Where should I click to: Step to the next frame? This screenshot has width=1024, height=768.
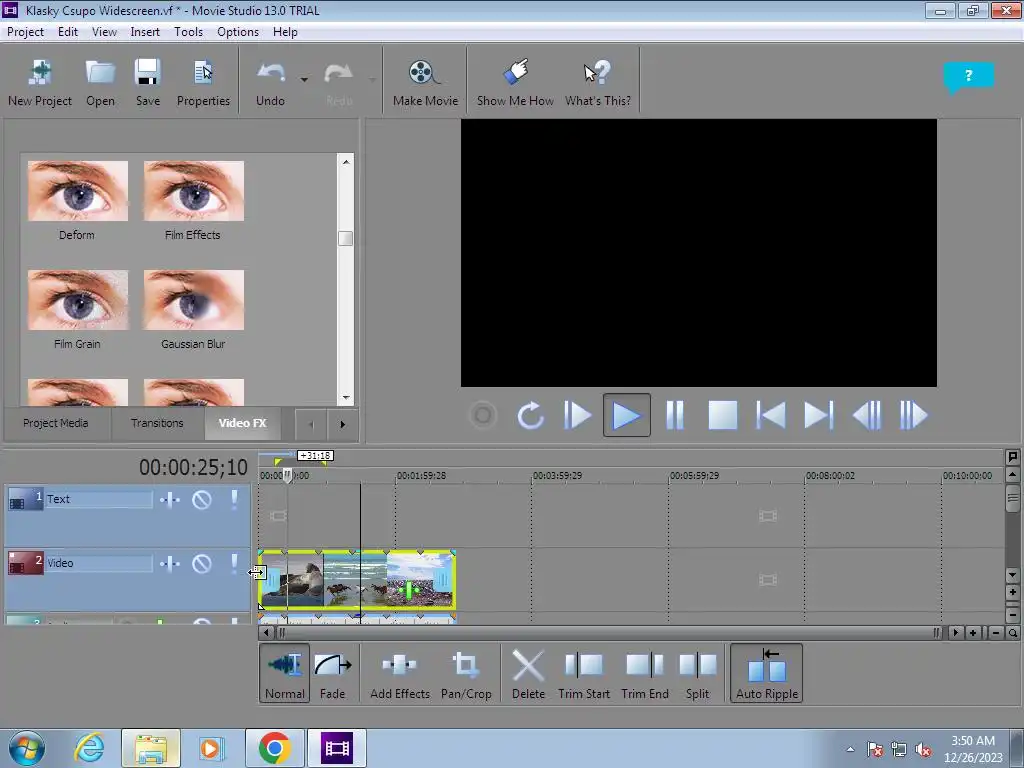point(914,415)
